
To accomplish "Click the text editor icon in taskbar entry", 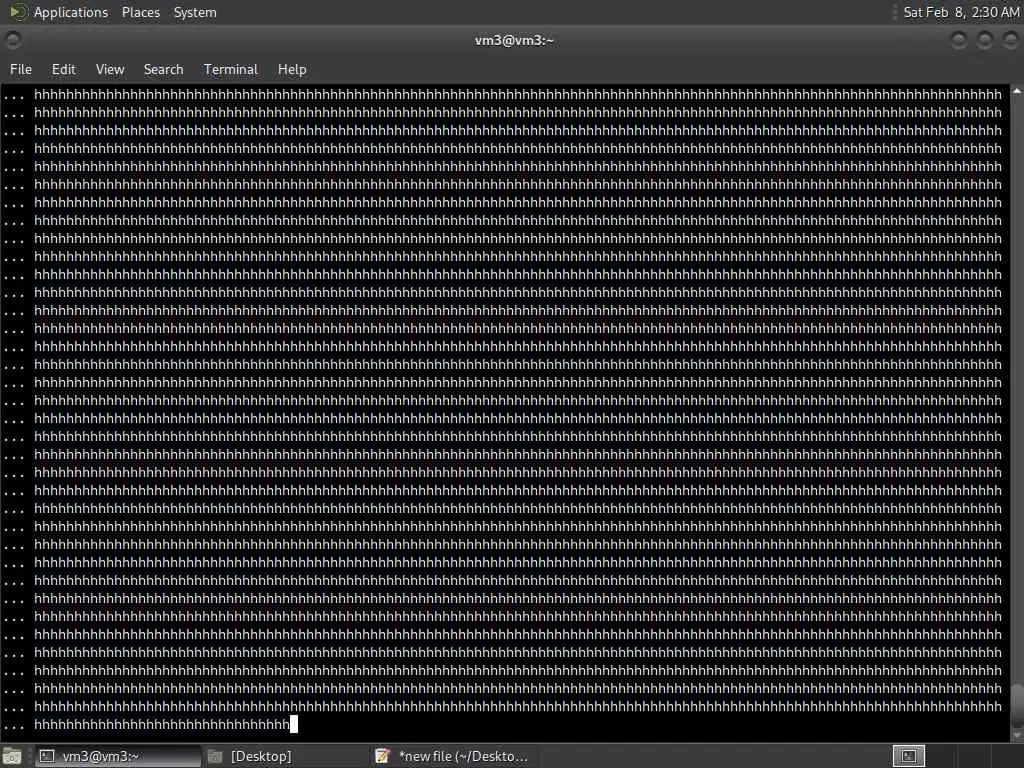I will point(383,756).
